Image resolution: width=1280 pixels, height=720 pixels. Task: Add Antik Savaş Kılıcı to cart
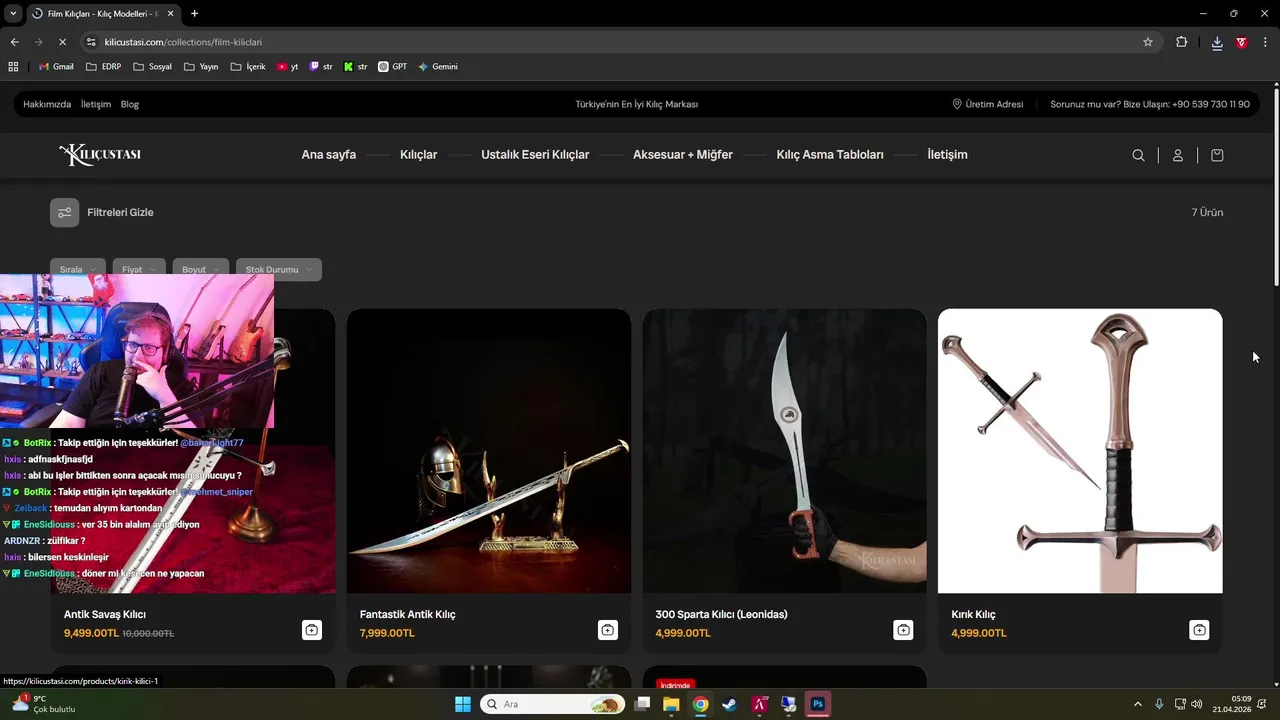tap(312, 630)
